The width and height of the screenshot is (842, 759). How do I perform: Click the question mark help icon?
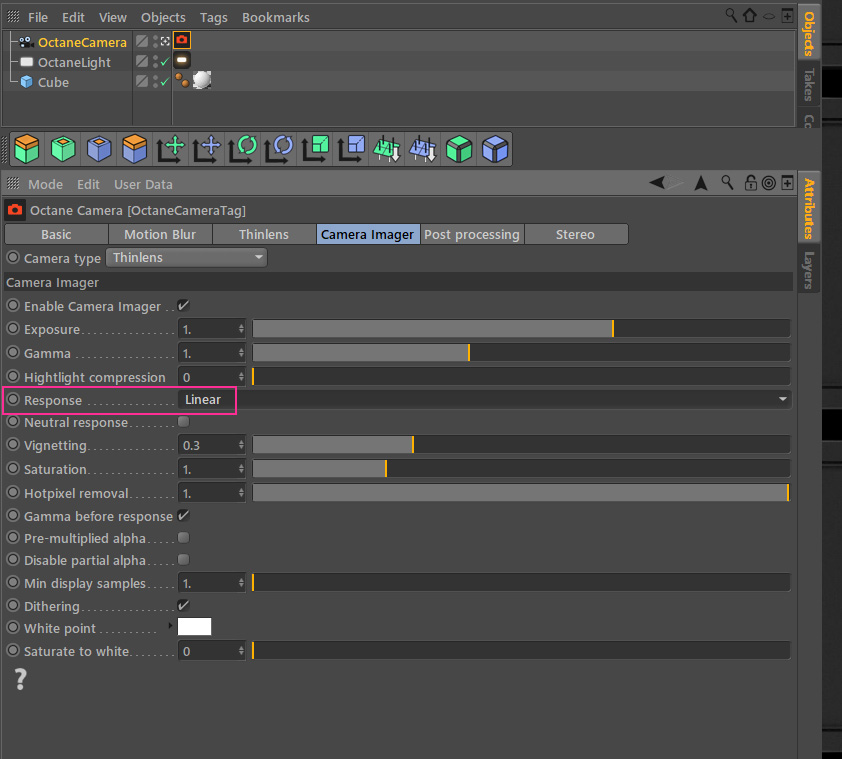click(20, 679)
